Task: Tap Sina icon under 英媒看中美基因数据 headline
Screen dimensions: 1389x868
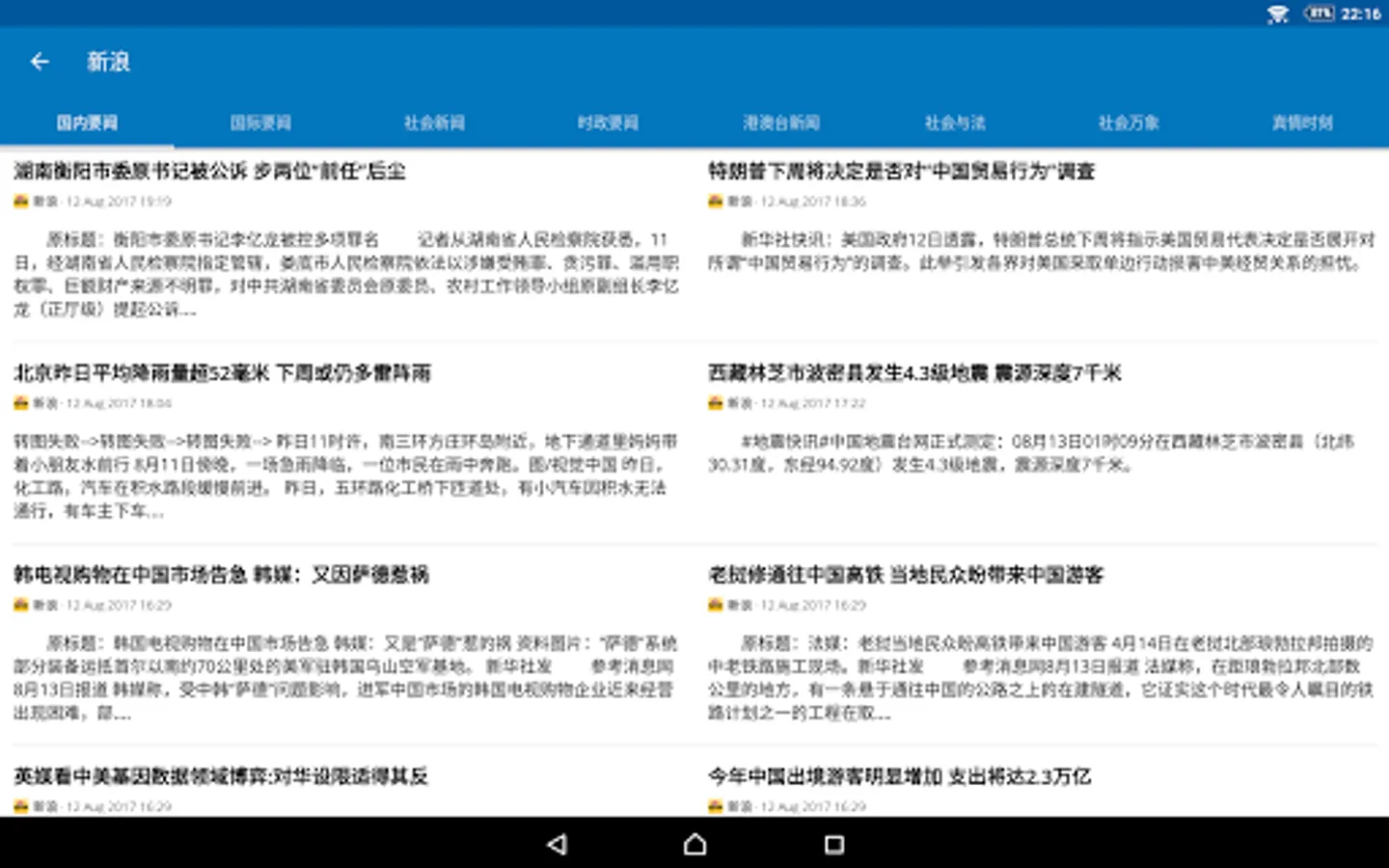Action: coord(21,806)
